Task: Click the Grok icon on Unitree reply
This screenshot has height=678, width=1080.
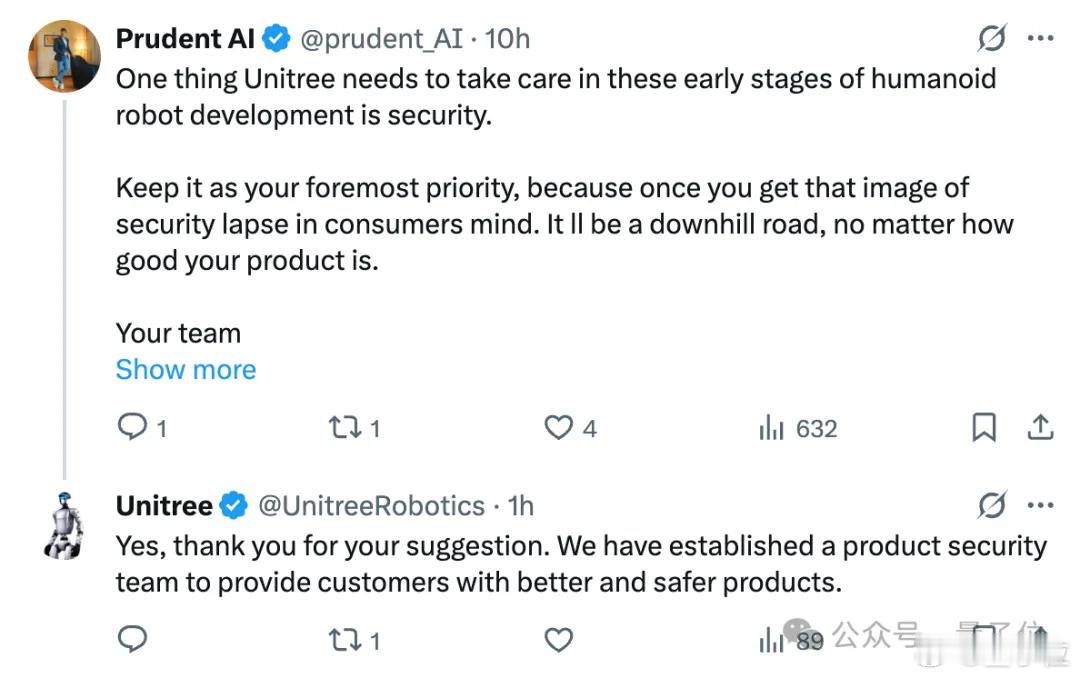Action: pos(992,507)
